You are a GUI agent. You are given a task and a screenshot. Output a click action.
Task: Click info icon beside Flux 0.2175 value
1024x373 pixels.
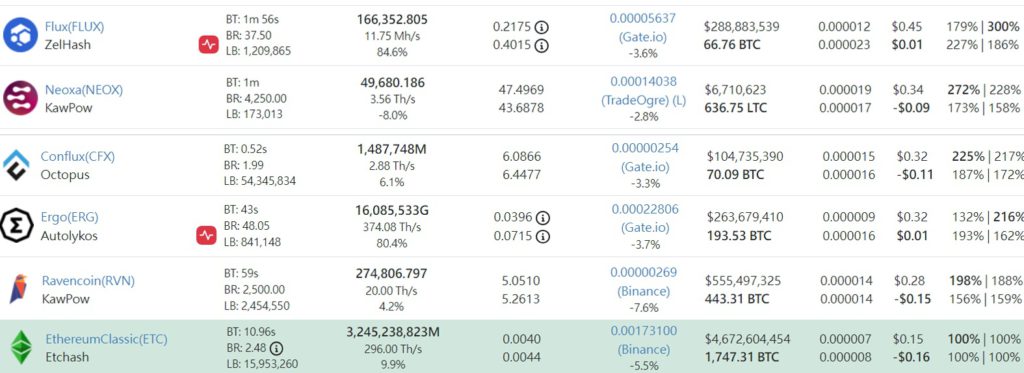pos(541,27)
